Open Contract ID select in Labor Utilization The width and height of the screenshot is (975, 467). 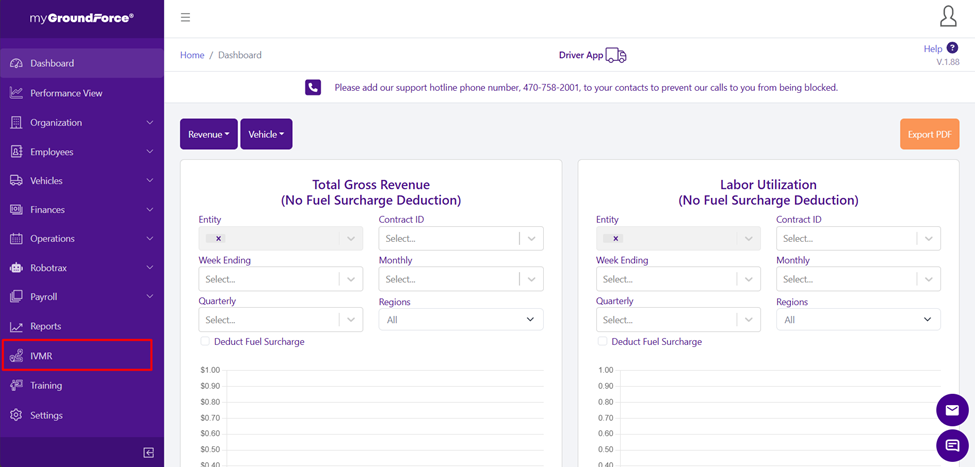pyautogui.click(x=858, y=238)
